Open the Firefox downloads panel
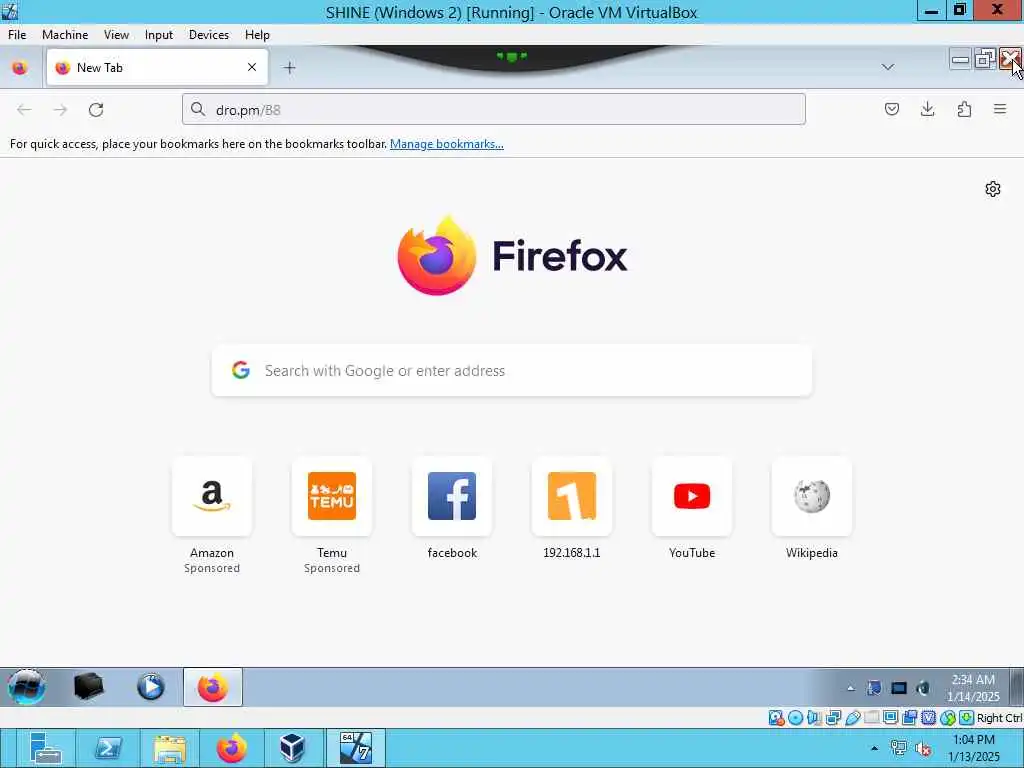 (927, 109)
